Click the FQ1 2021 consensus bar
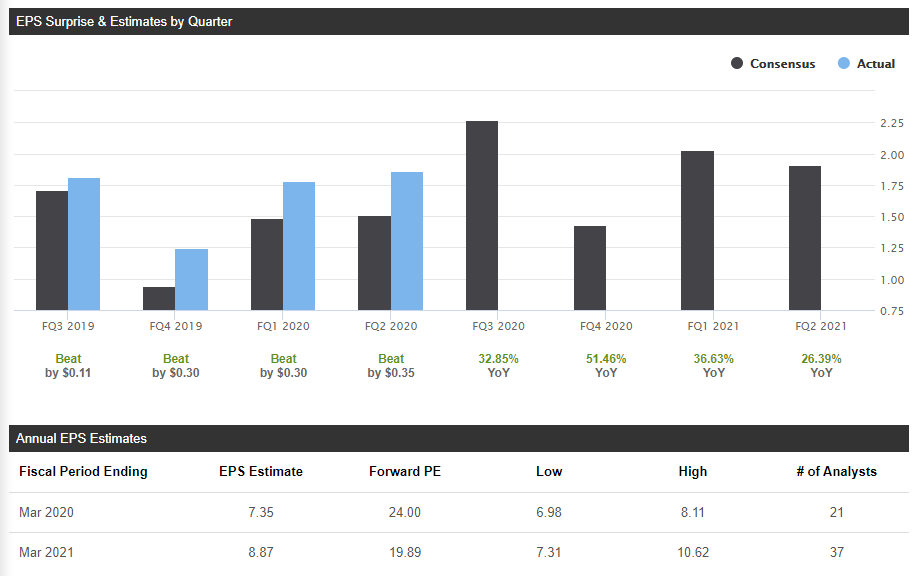The height and width of the screenshot is (576, 913). coord(697,230)
